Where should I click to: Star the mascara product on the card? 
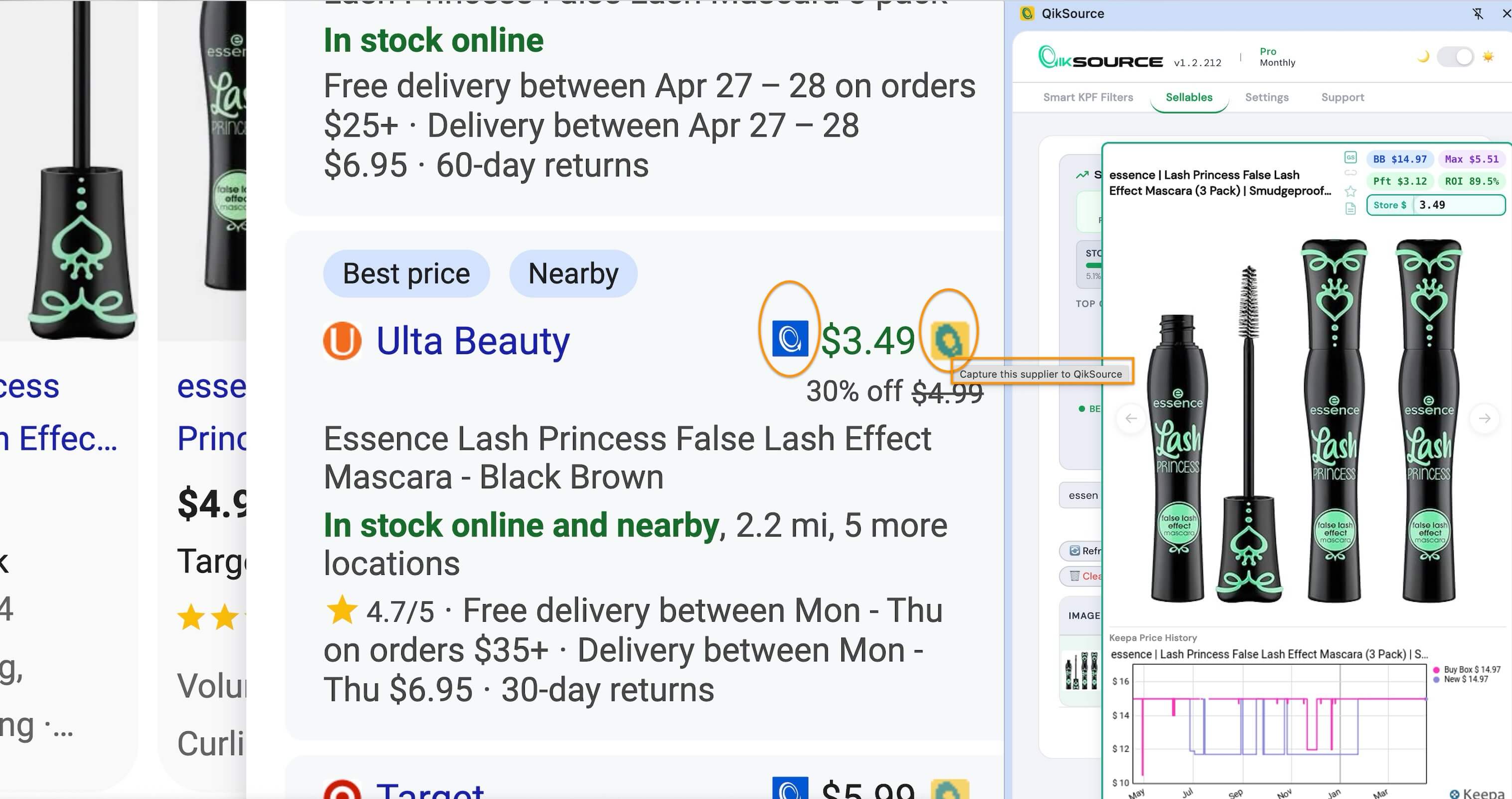tap(1351, 192)
